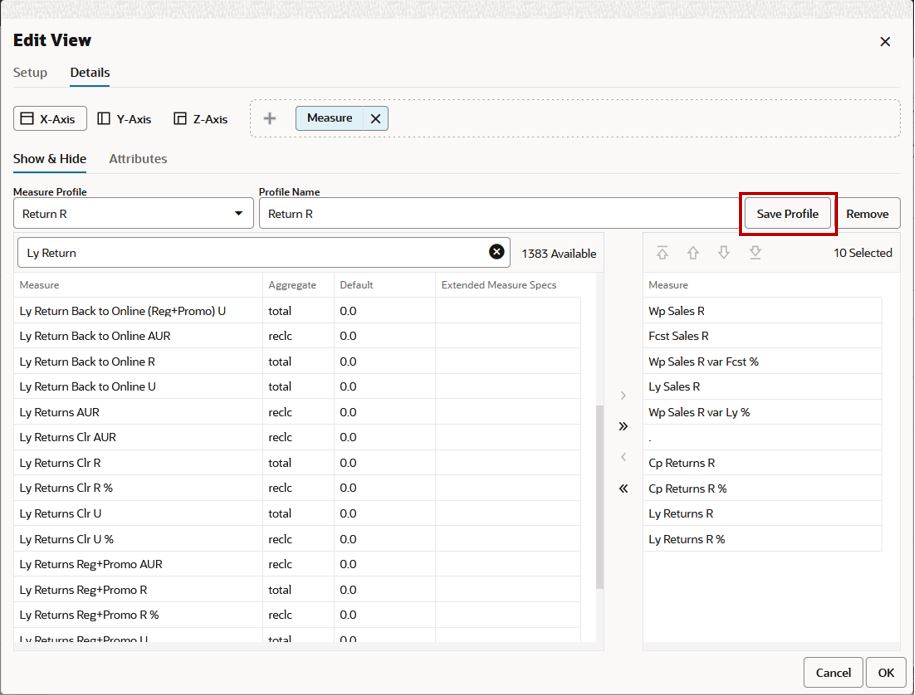The width and height of the screenshot is (915, 695).
Task: Clear the Ly Return search text
Action: (x=496, y=252)
